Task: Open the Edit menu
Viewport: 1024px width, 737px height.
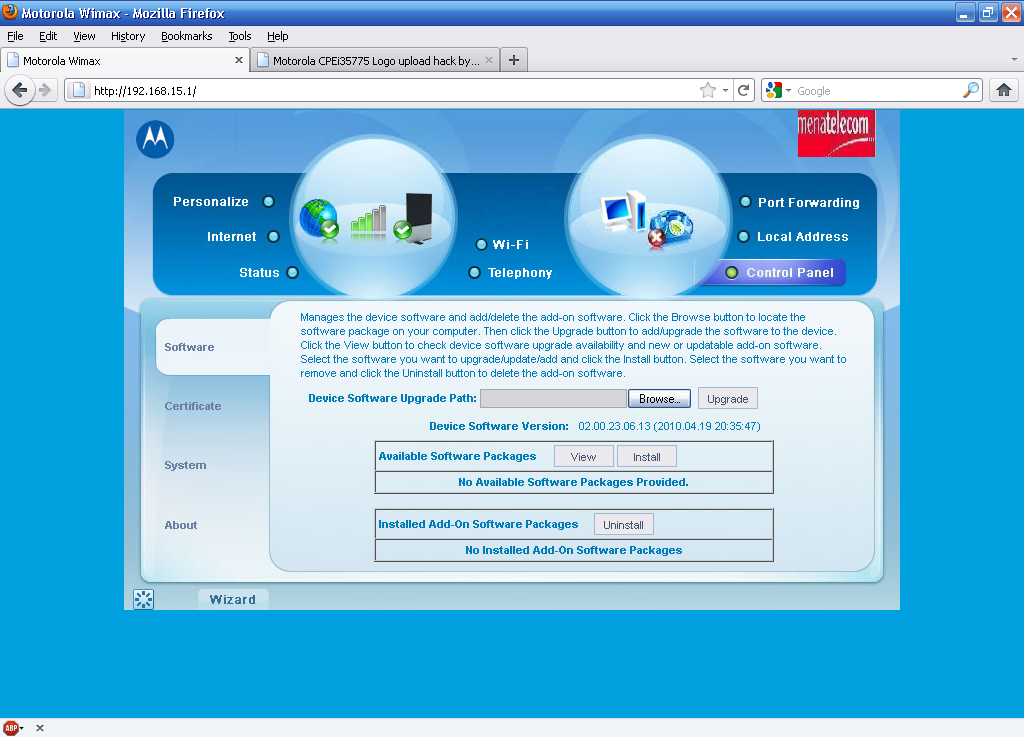Action: coord(48,36)
